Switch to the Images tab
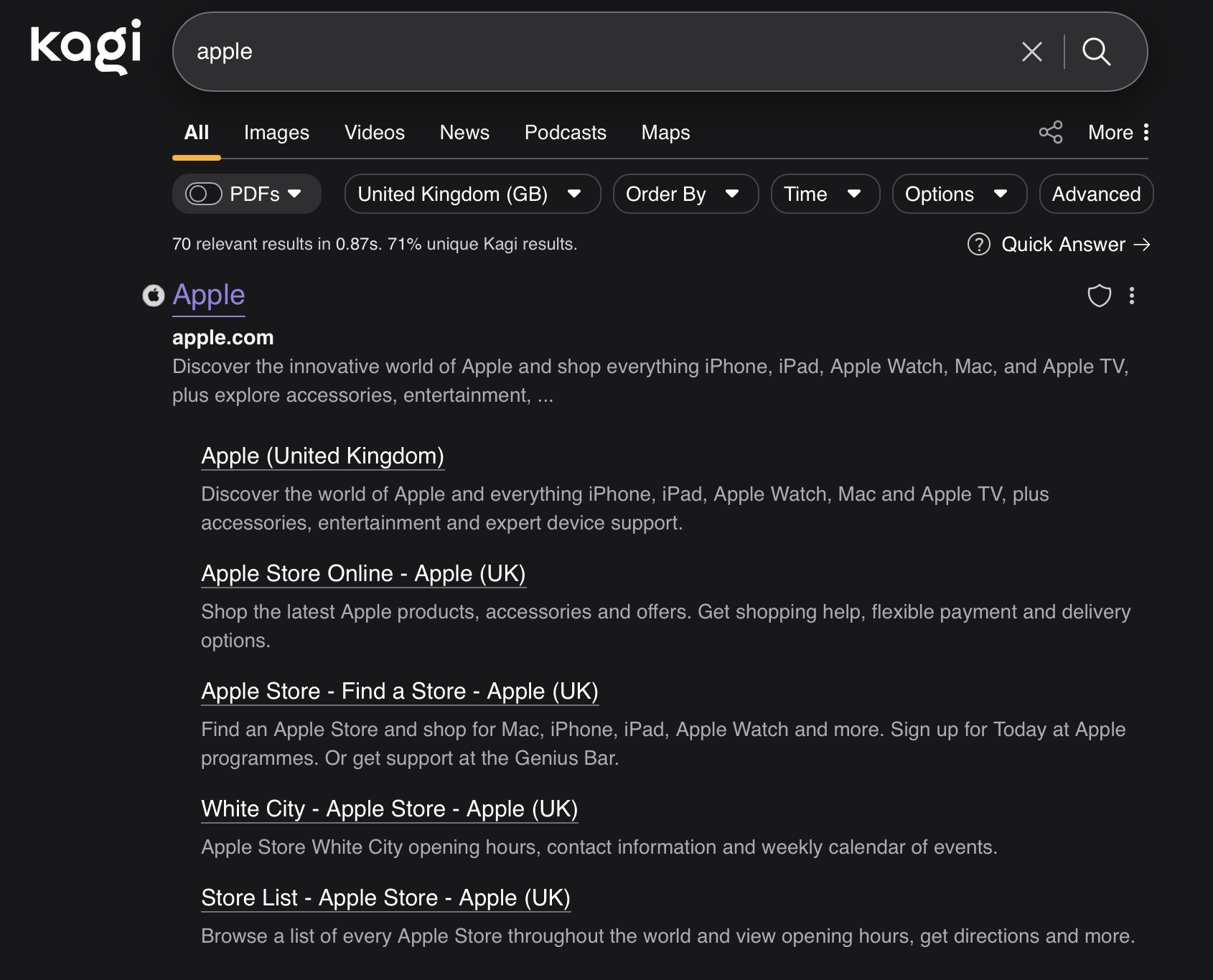 click(276, 133)
